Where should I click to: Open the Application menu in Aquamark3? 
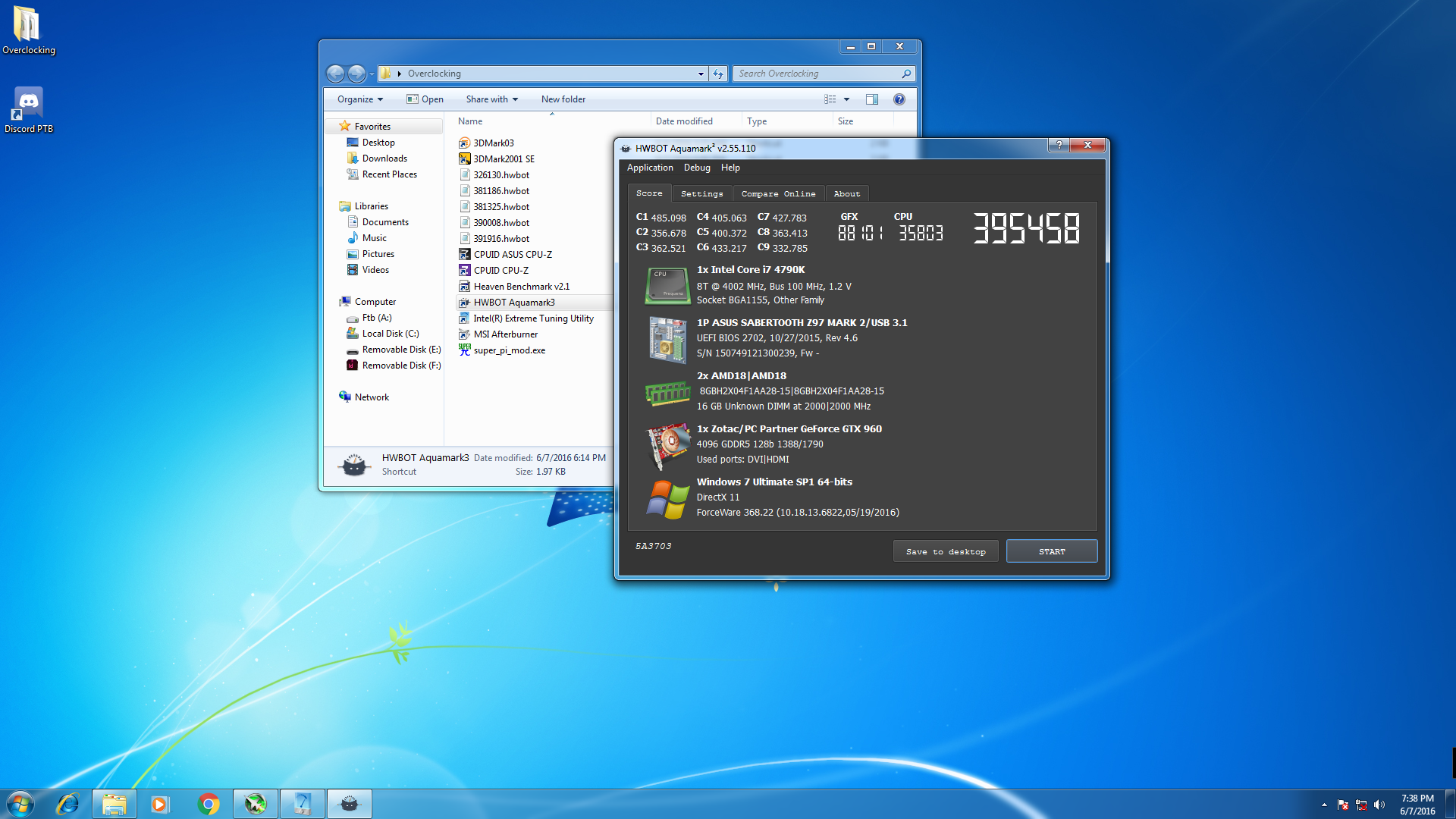650,168
